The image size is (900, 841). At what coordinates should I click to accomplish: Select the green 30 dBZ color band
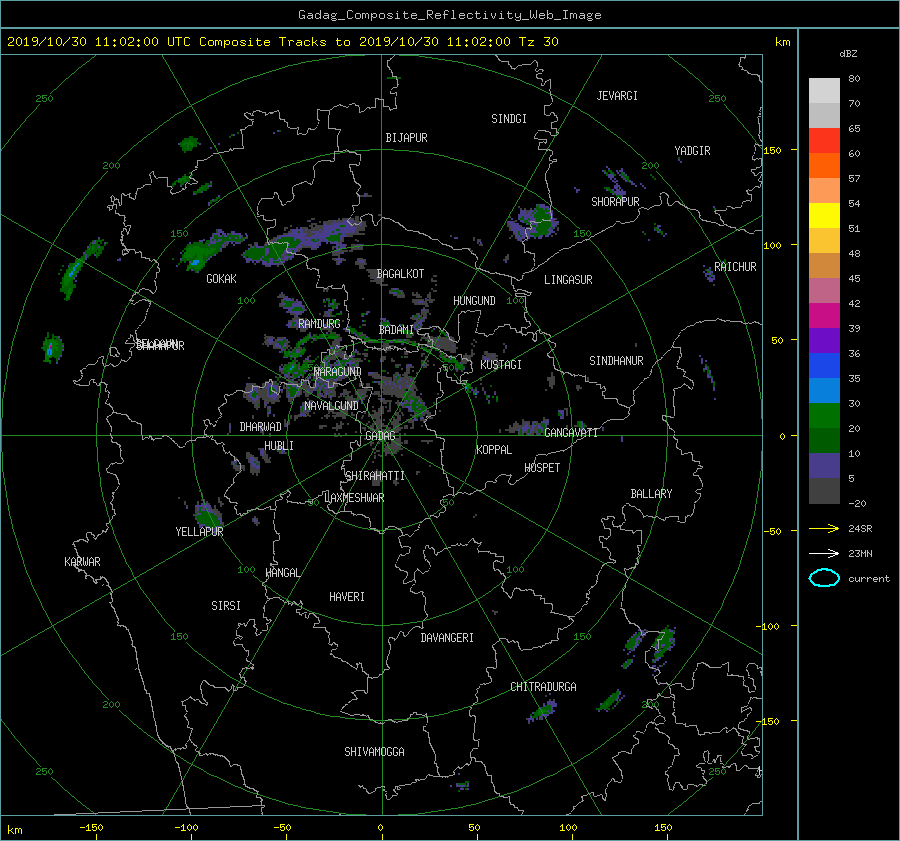point(824,415)
